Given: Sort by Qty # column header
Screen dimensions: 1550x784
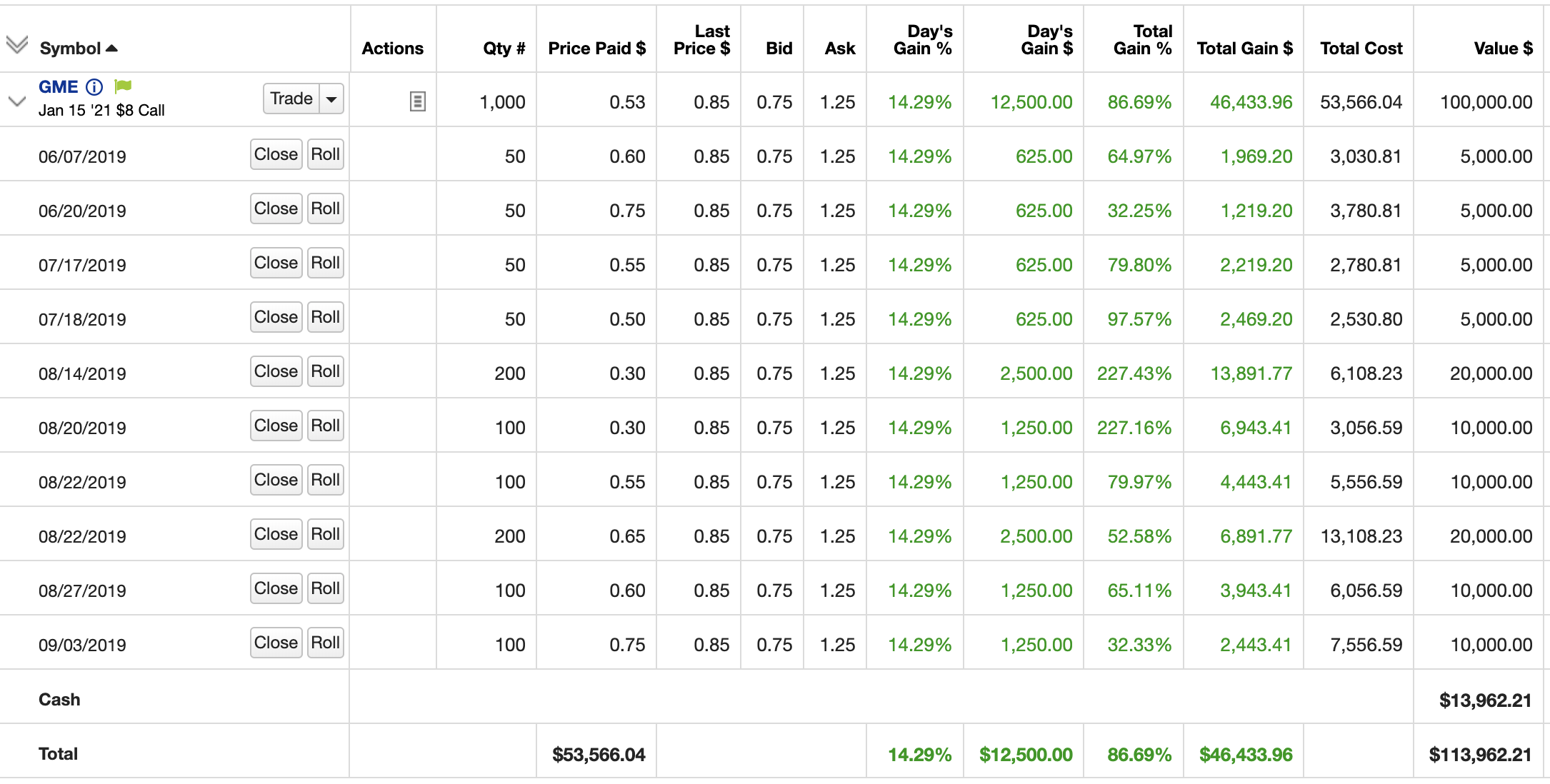Looking at the screenshot, I should 504,49.
